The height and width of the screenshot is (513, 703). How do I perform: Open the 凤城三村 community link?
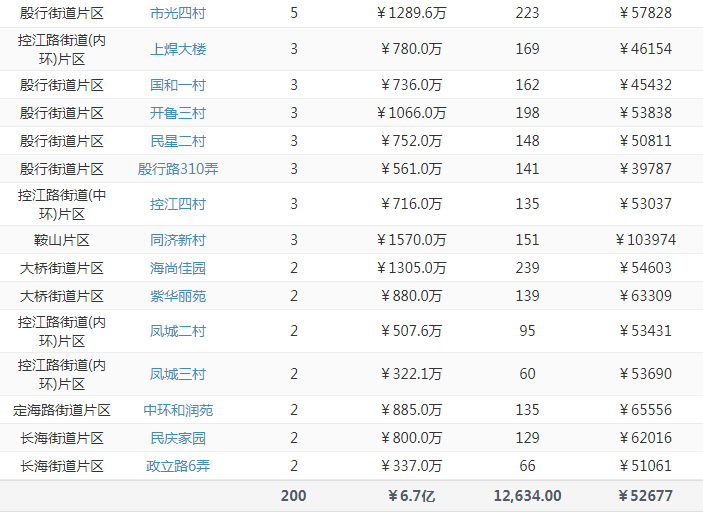[x=178, y=374]
